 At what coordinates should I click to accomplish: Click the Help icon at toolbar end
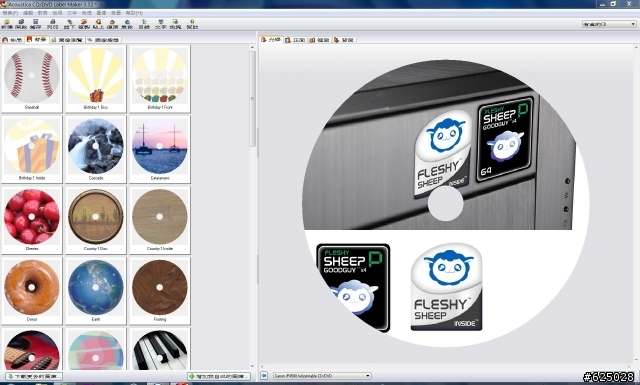[192, 24]
